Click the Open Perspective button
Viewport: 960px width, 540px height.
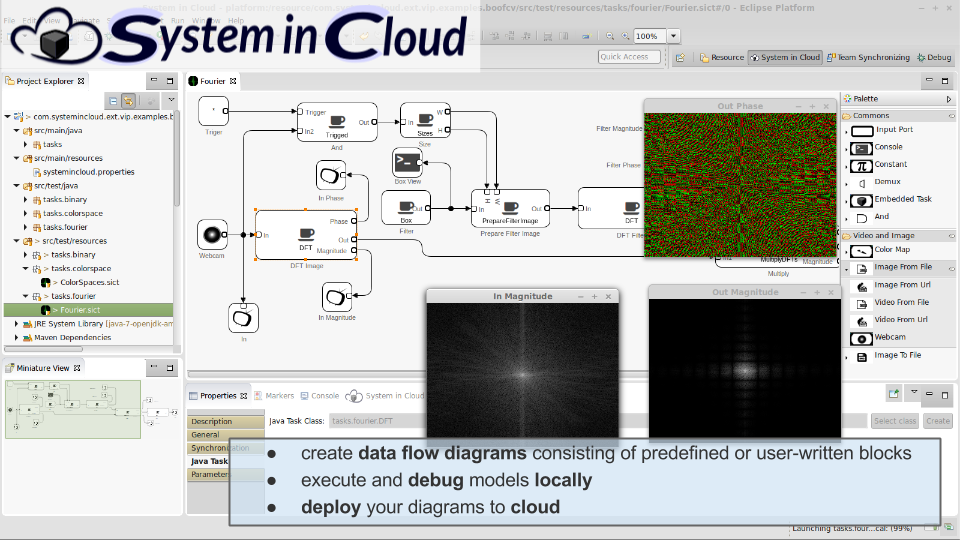point(680,58)
